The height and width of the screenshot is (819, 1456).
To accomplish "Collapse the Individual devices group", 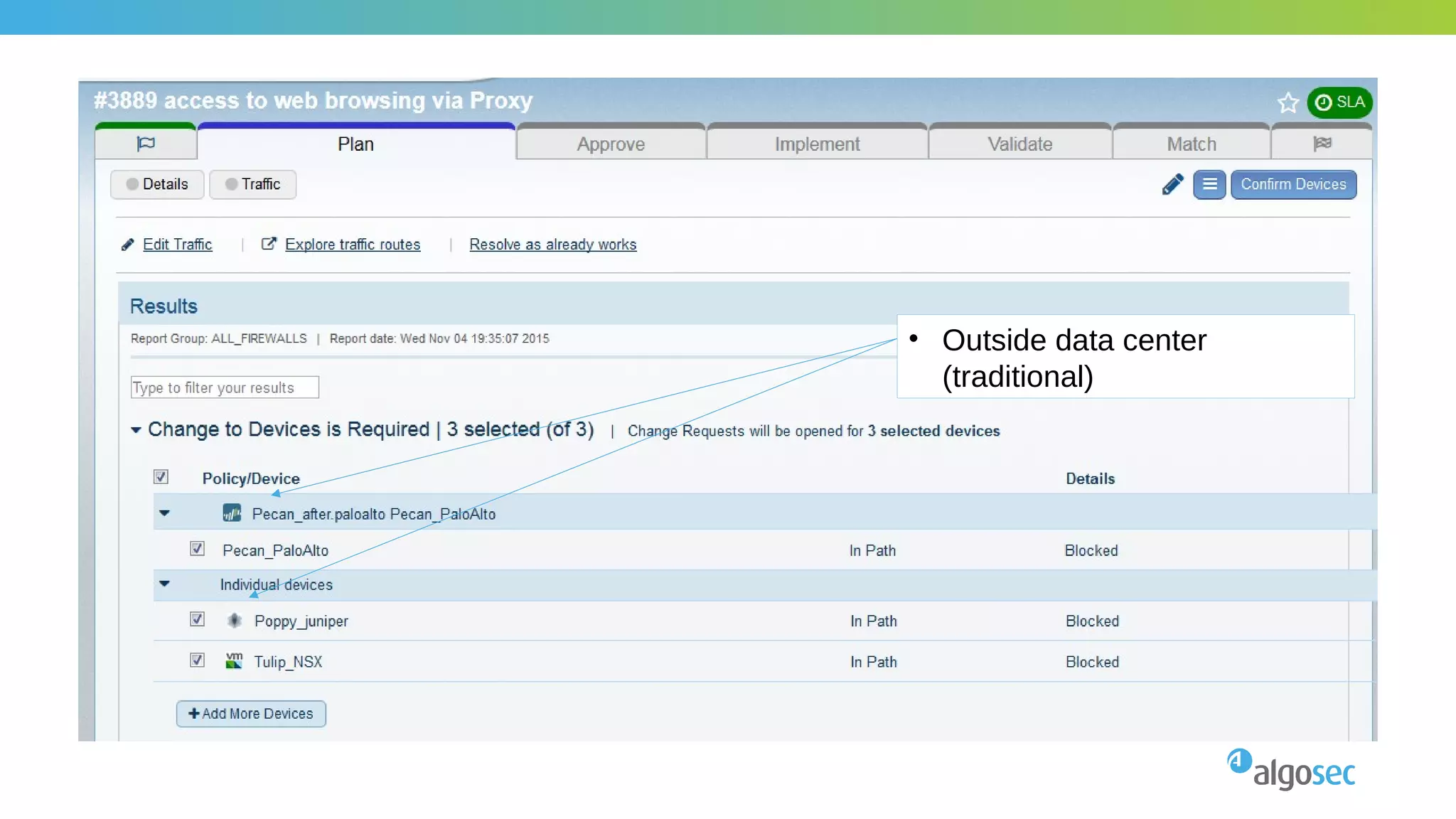I will (x=165, y=584).
